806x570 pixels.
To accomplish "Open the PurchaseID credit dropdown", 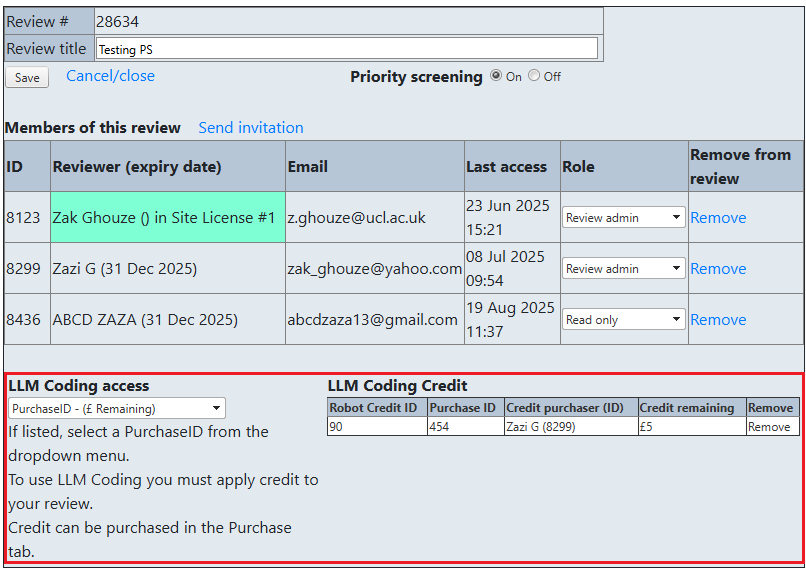I will pyautogui.click(x=117, y=408).
